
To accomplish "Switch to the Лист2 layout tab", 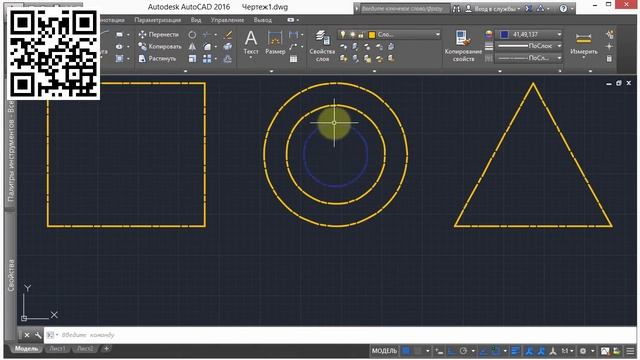I will coord(85,349).
